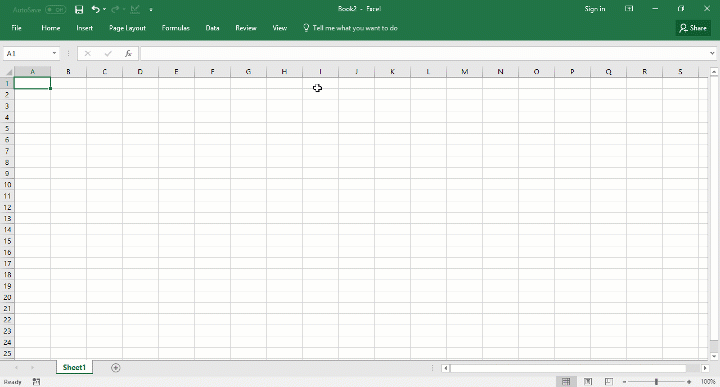Click inside the formula bar input
The width and height of the screenshot is (720, 387).
click(424, 54)
